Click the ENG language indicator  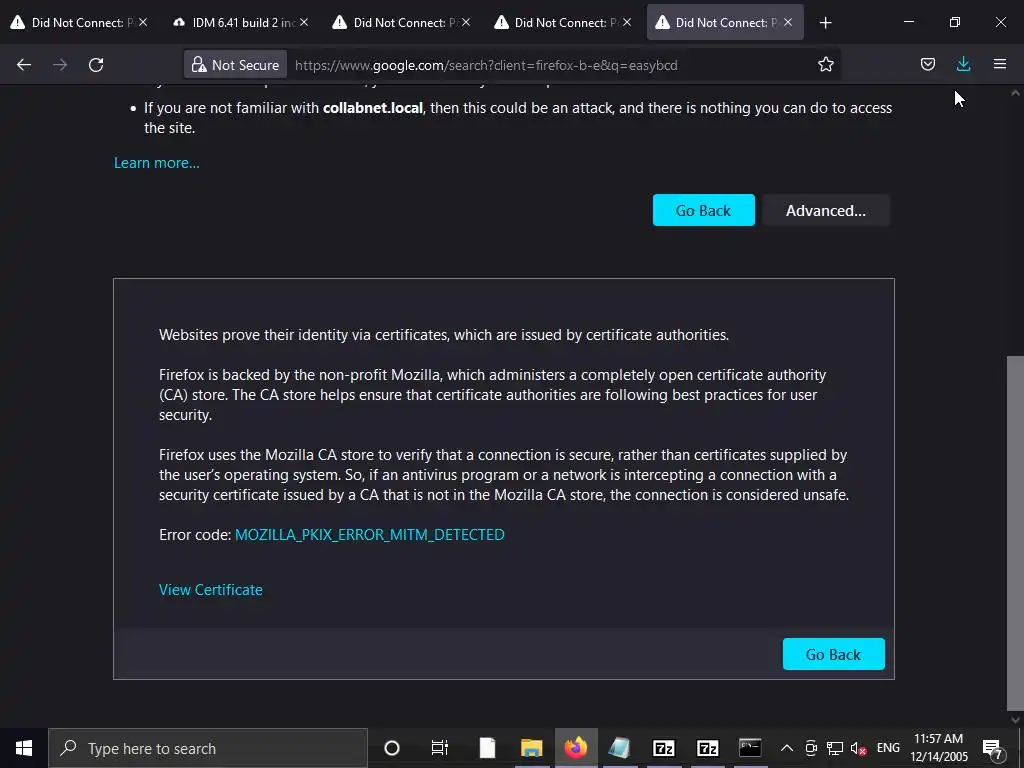click(x=888, y=748)
